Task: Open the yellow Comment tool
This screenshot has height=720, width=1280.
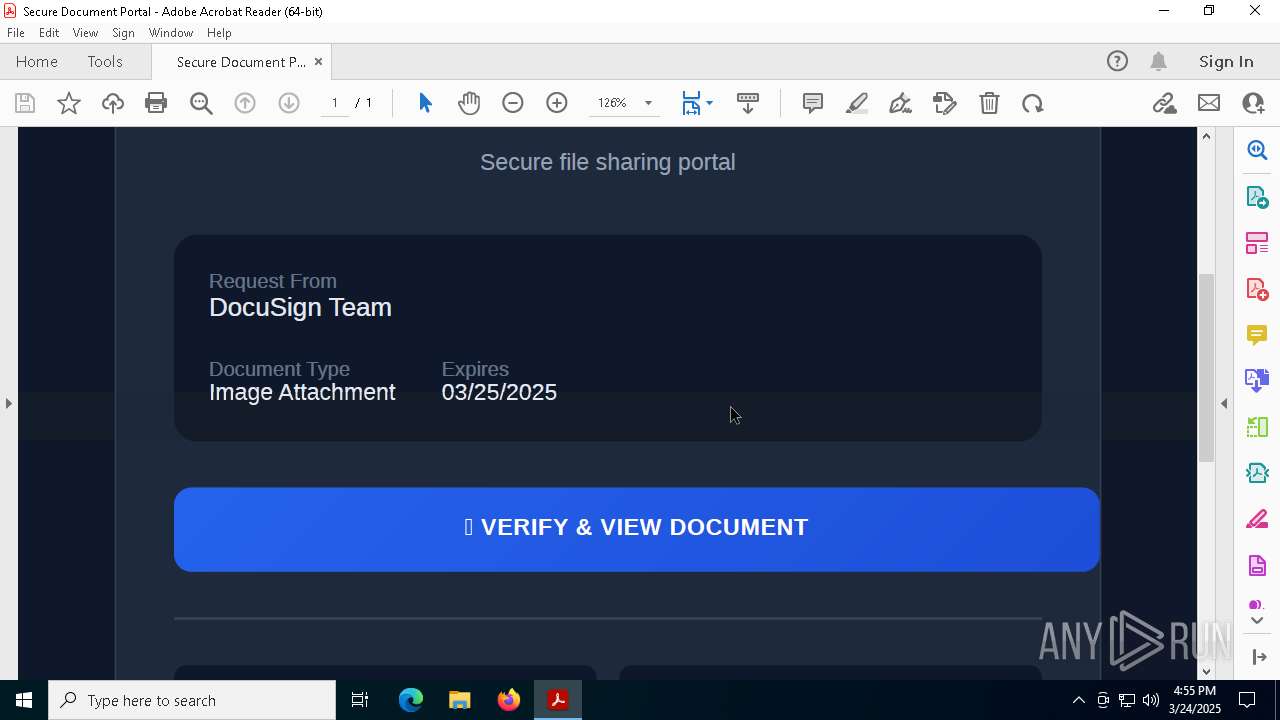Action: pos(1257,335)
